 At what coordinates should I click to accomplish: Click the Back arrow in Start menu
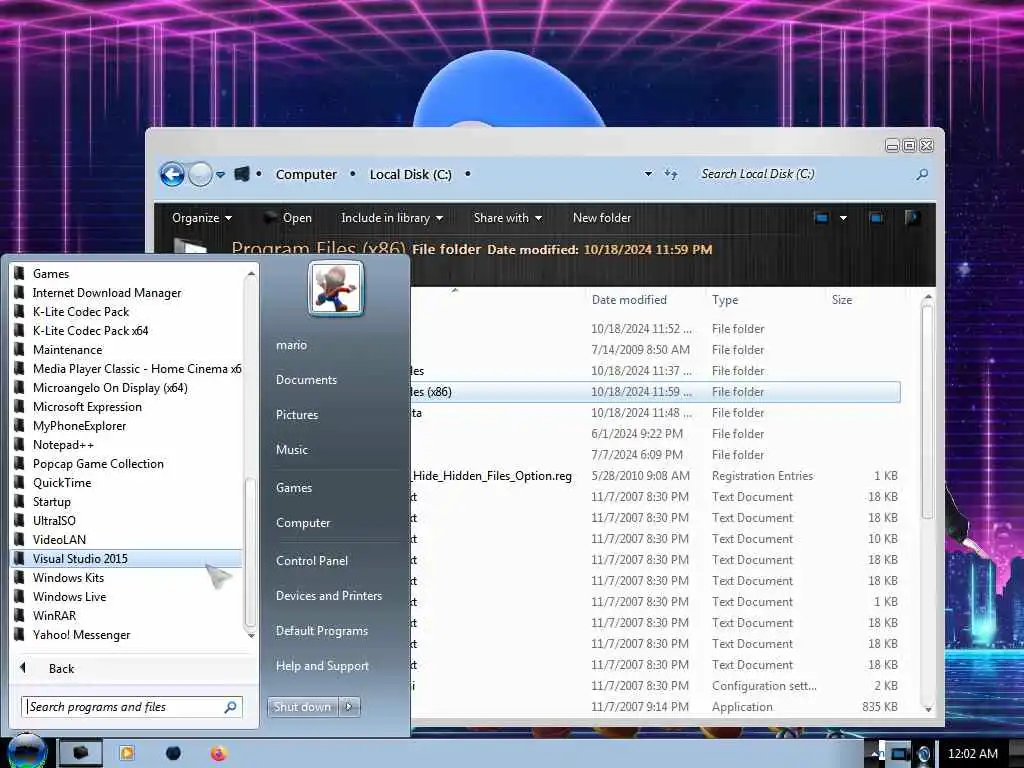pyautogui.click(x=23, y=667)
